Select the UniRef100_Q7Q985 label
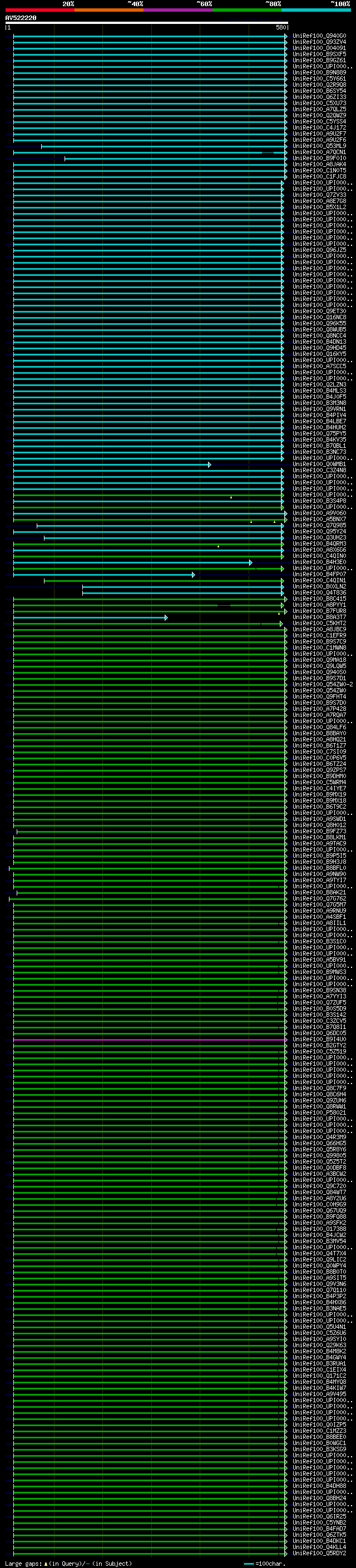 point(319,526)
